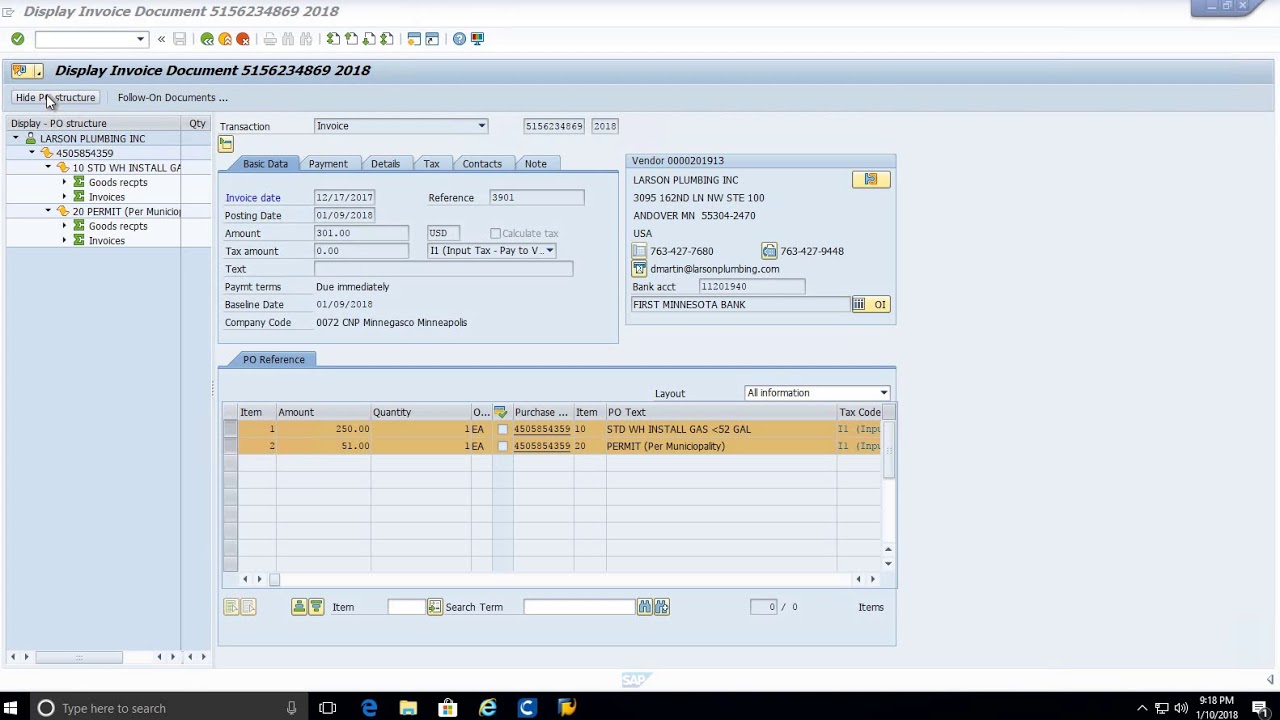Switch to the Basic Data tab
The image size is (1280, 720).
[265, 164]
